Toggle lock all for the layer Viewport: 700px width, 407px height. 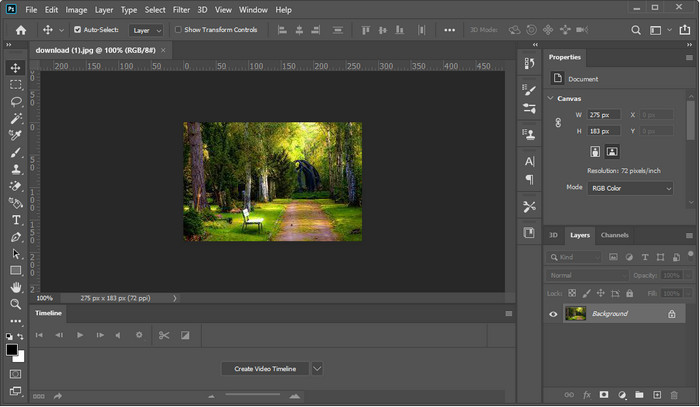tap(629, 294)
